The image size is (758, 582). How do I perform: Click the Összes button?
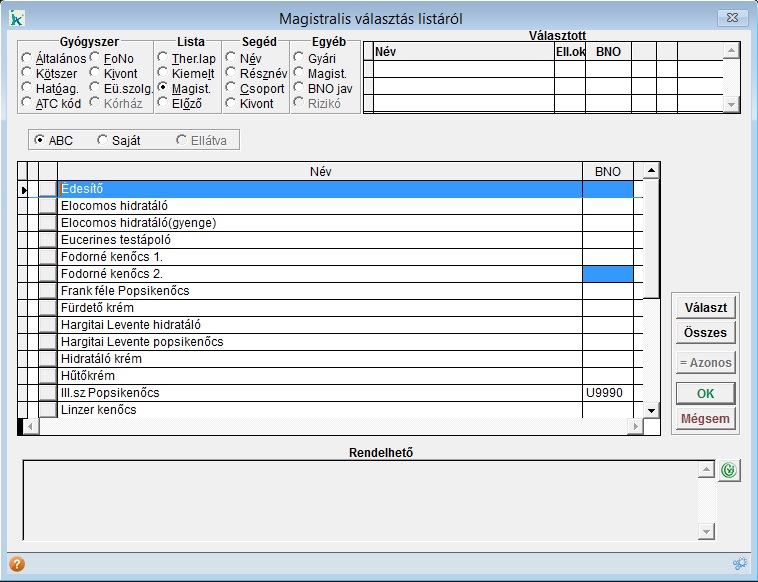click(705, 333)
